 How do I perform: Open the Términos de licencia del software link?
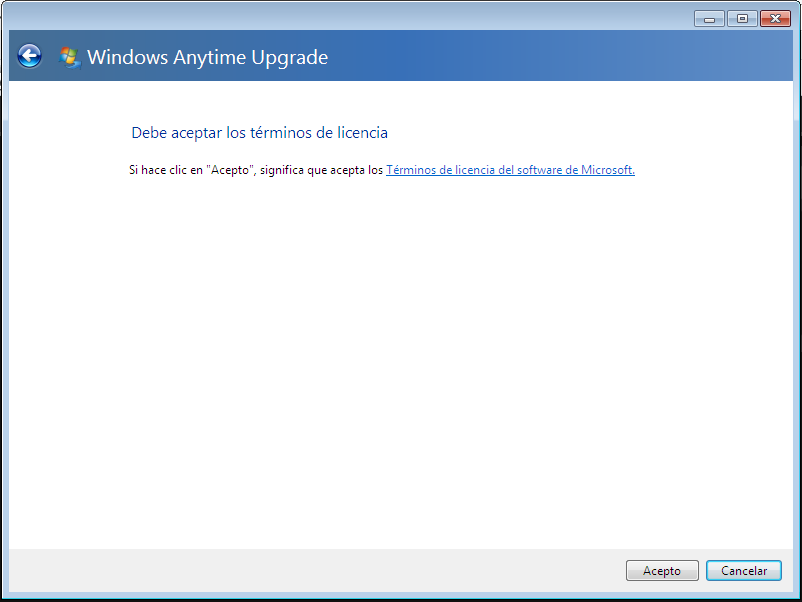[x=510, y=170]
